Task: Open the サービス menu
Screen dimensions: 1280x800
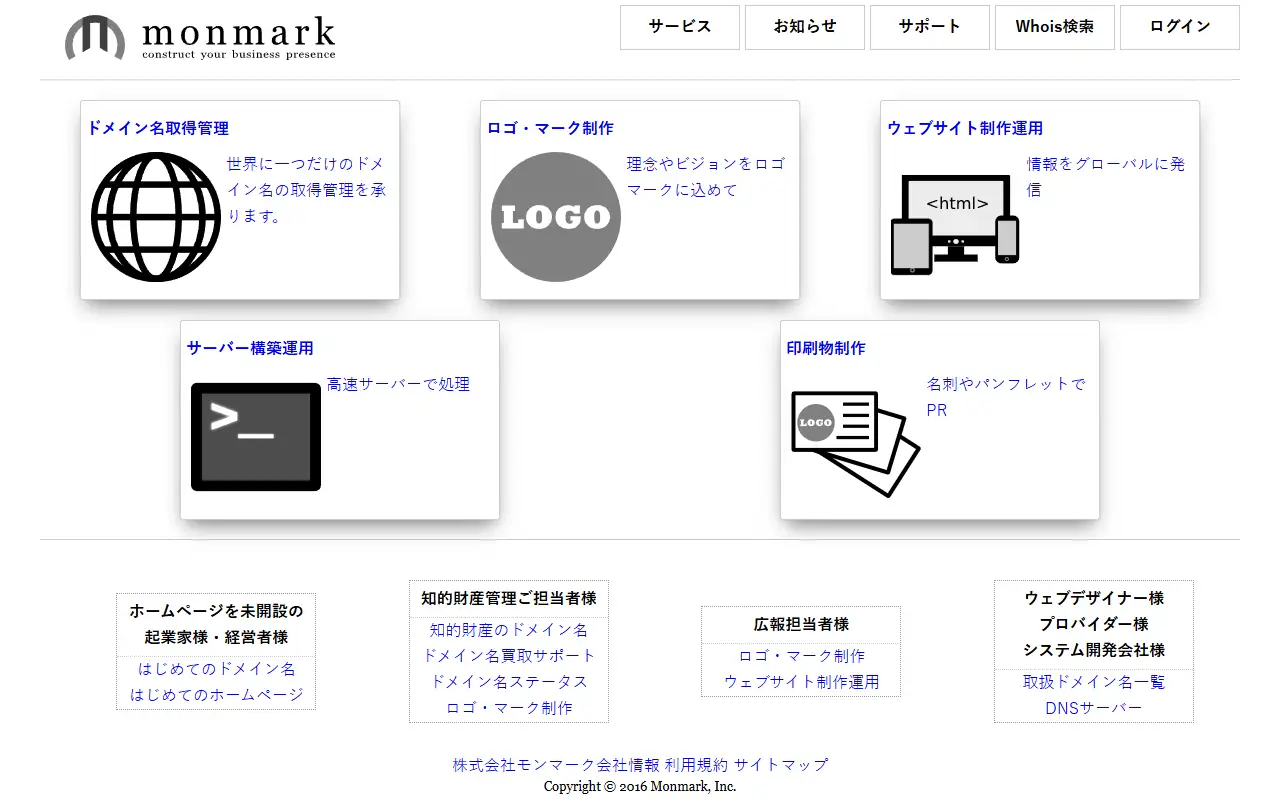Action: [680, 27]
